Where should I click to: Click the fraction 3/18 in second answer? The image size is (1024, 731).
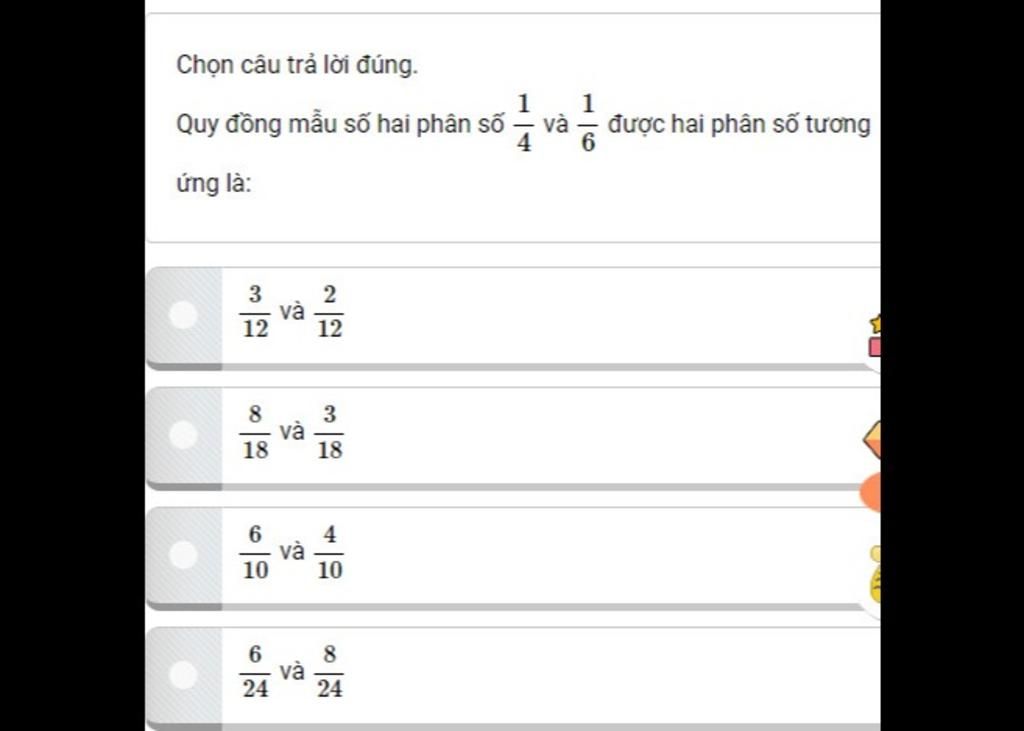[x=329, y=432]
